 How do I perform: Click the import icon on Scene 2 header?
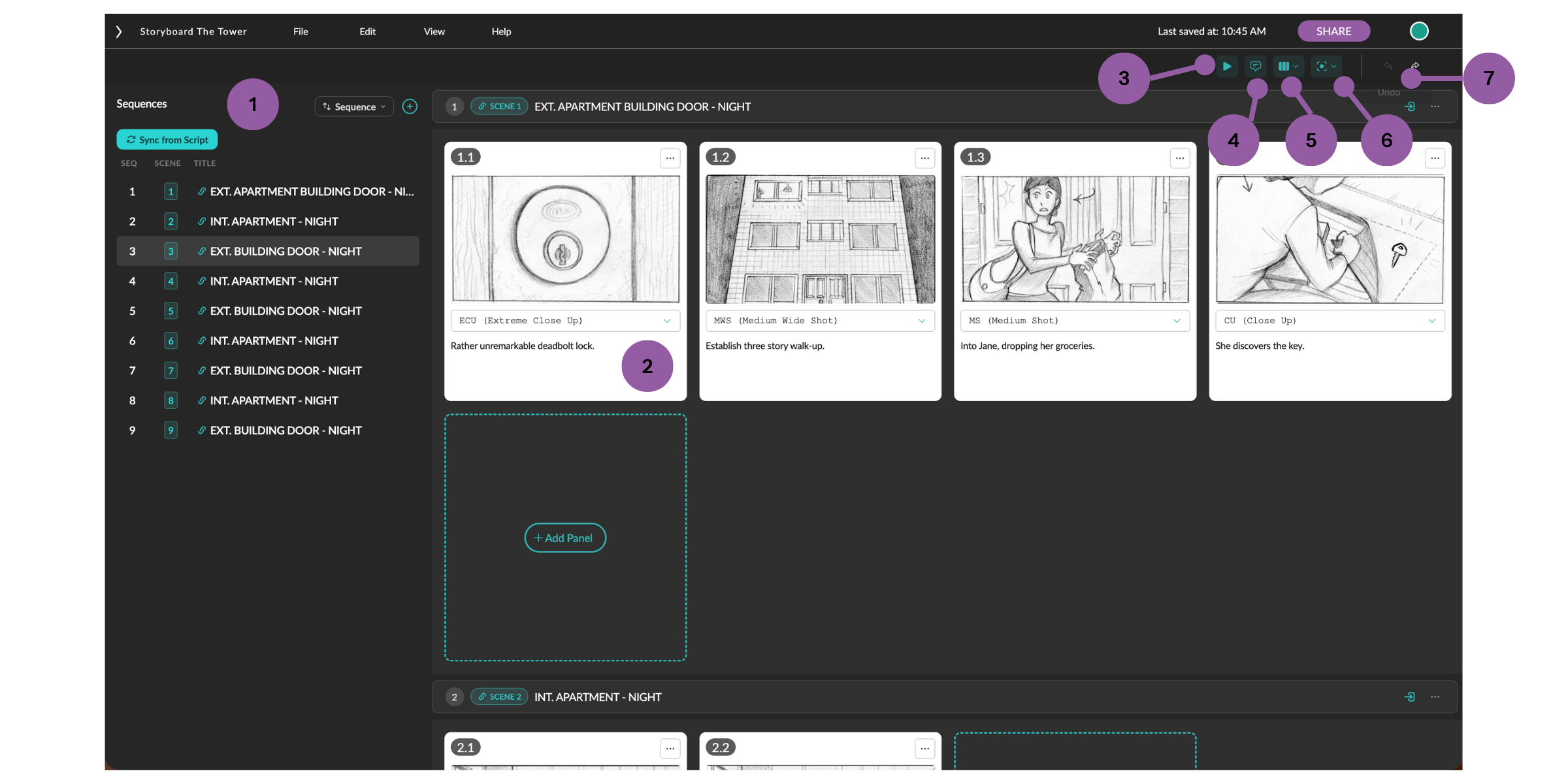click(x=1410, y=697)
